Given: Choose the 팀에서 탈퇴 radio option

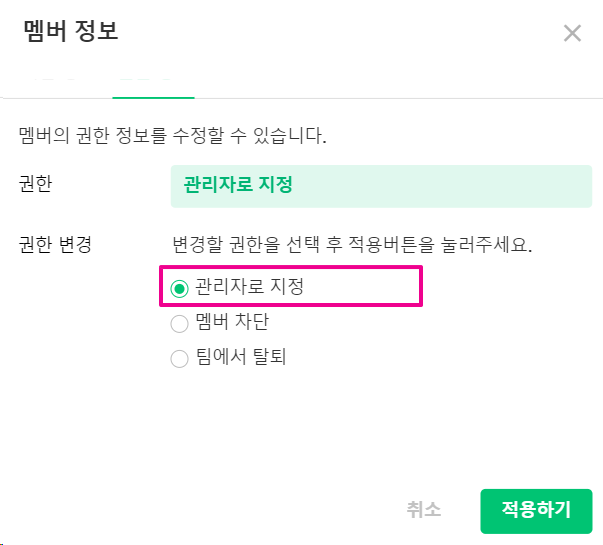Looking at the screenshot, I should tap(180, 358).
